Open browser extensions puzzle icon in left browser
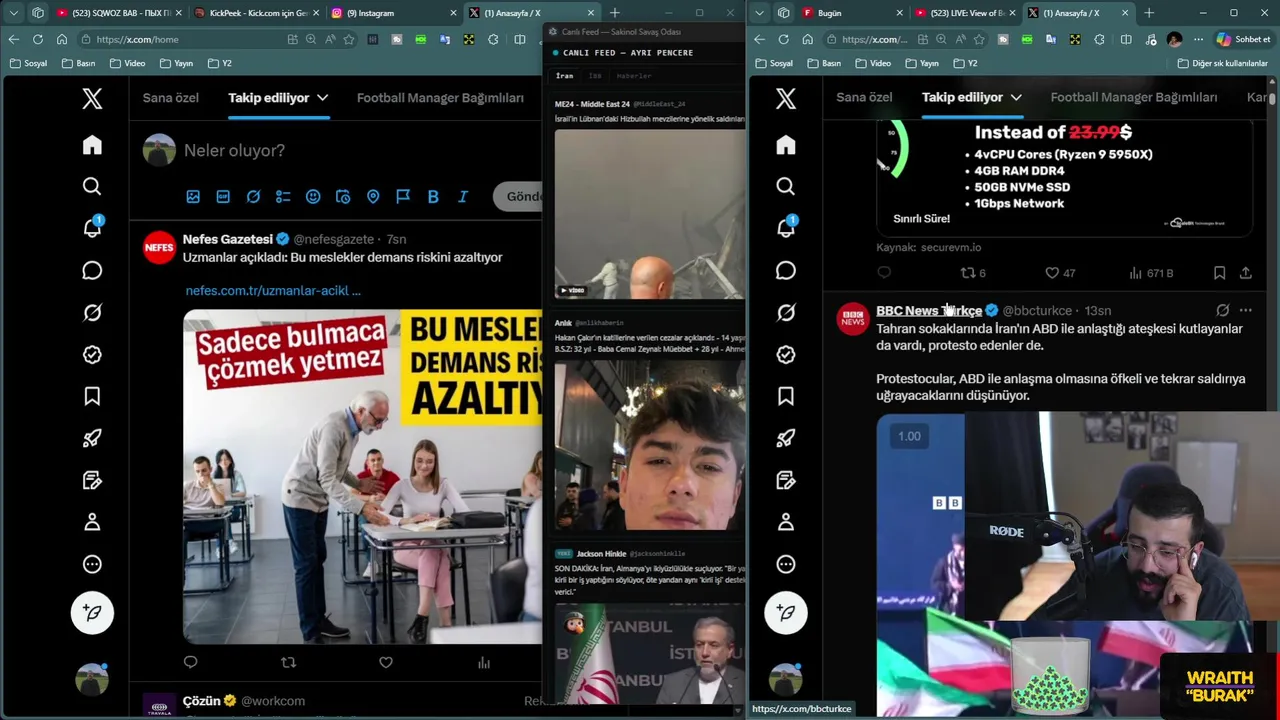This screenshot has height=720, width=1280. (x=493, y=39)
